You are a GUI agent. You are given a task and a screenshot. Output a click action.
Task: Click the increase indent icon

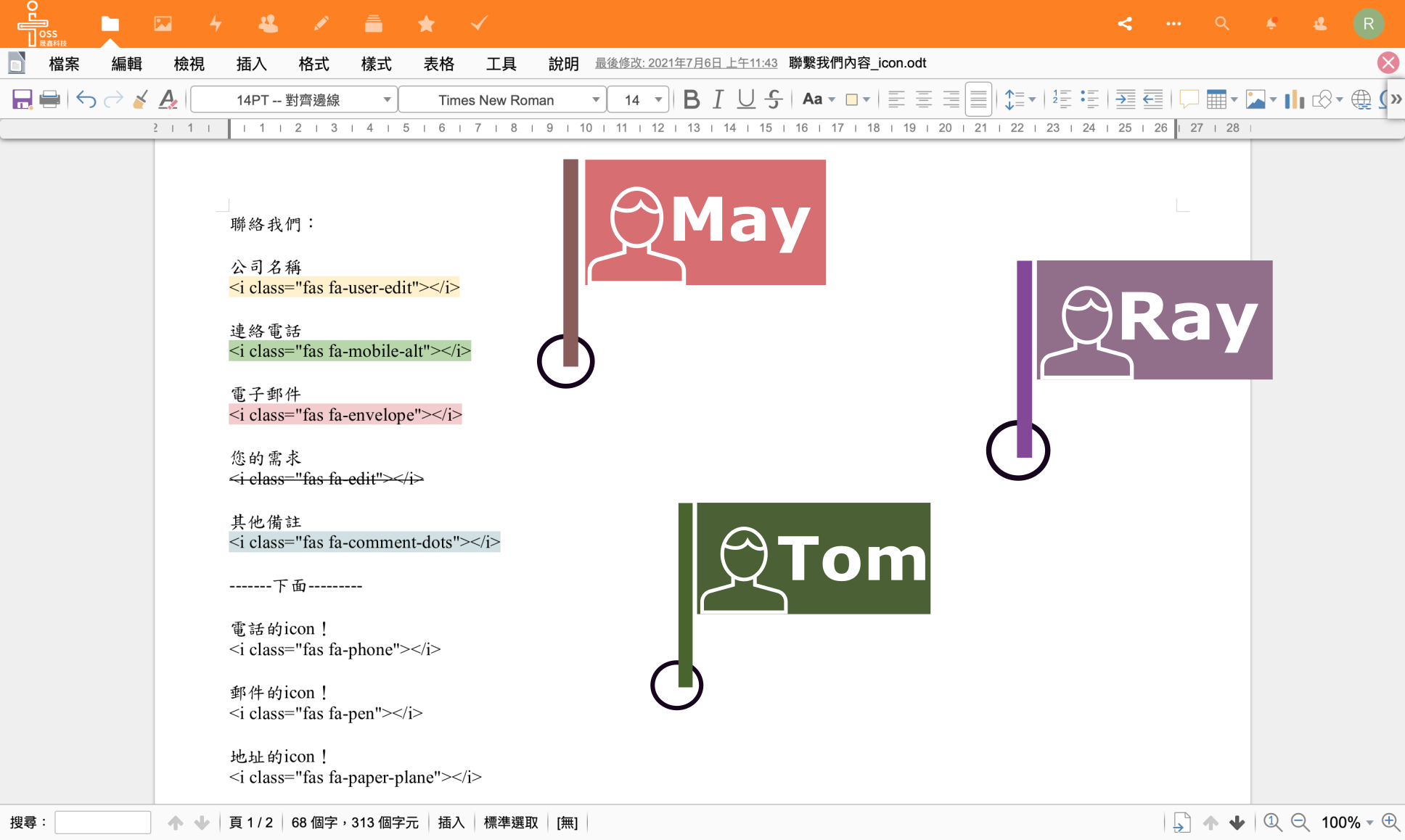coord(1123,100)
